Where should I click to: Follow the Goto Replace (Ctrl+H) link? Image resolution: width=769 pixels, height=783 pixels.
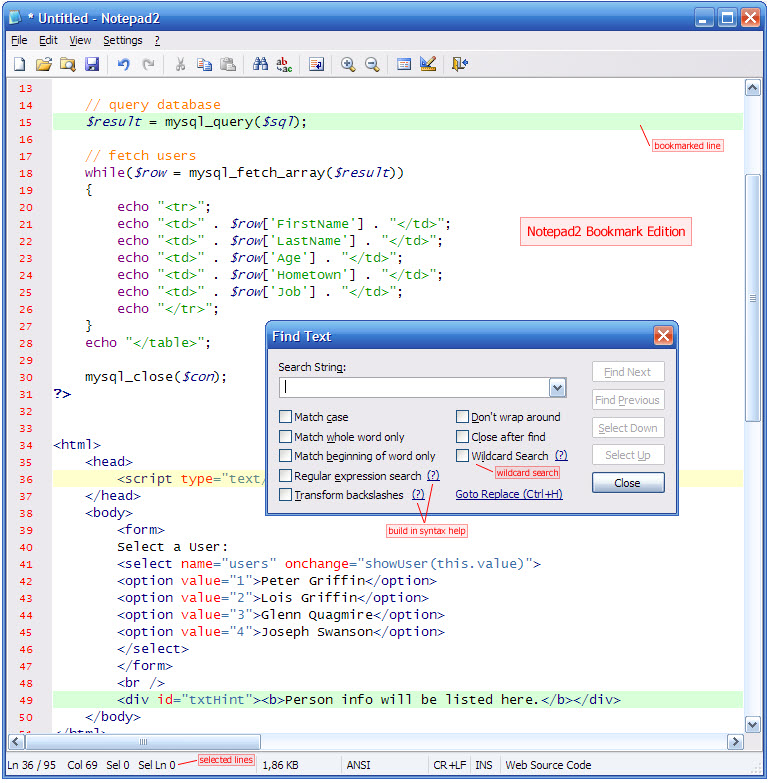click(x=509, y=494)
